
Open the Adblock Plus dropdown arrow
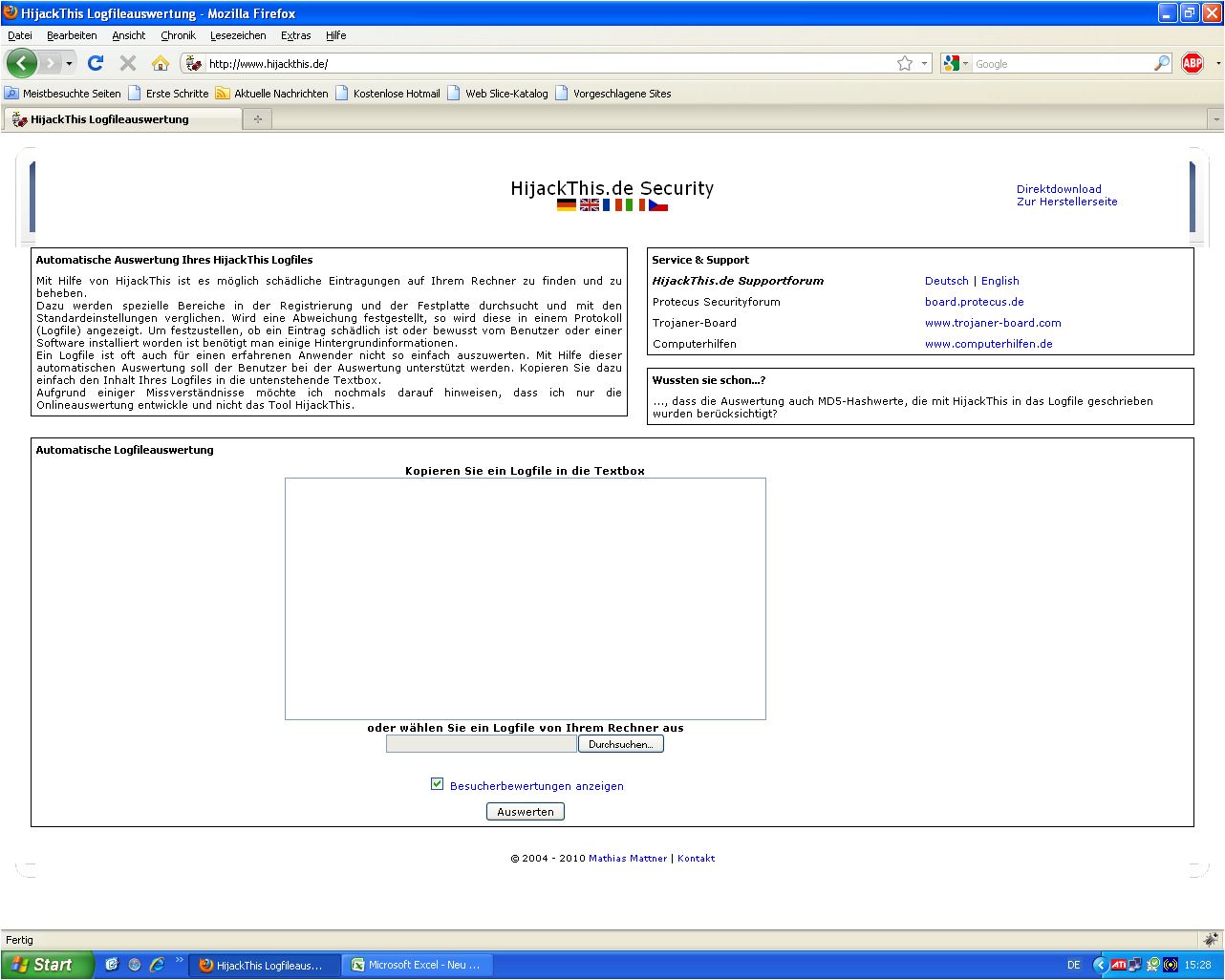point(1217,64)
